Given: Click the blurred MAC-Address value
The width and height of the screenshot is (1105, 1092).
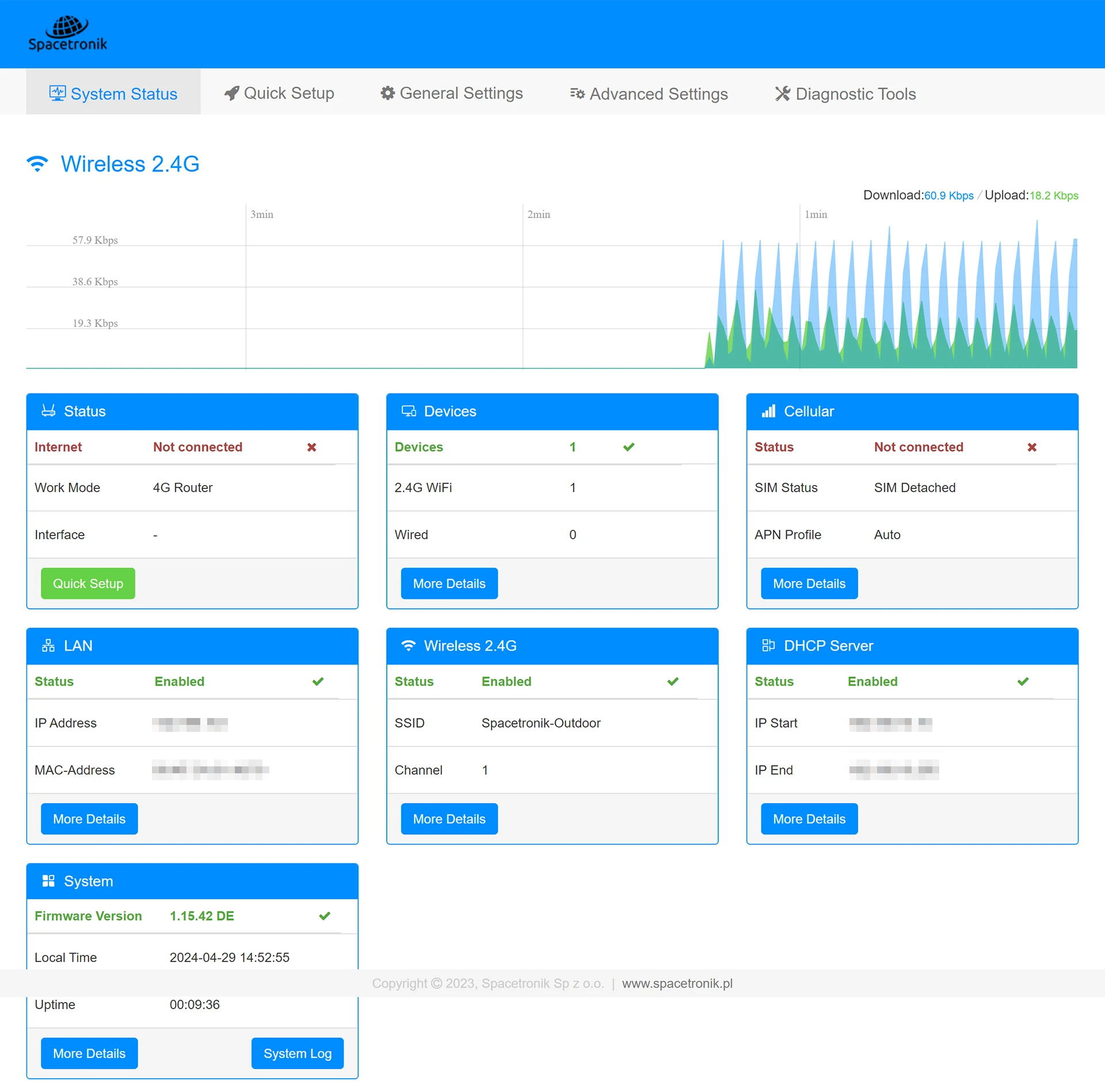Looking at the screenshot, I should coord(211,770).
